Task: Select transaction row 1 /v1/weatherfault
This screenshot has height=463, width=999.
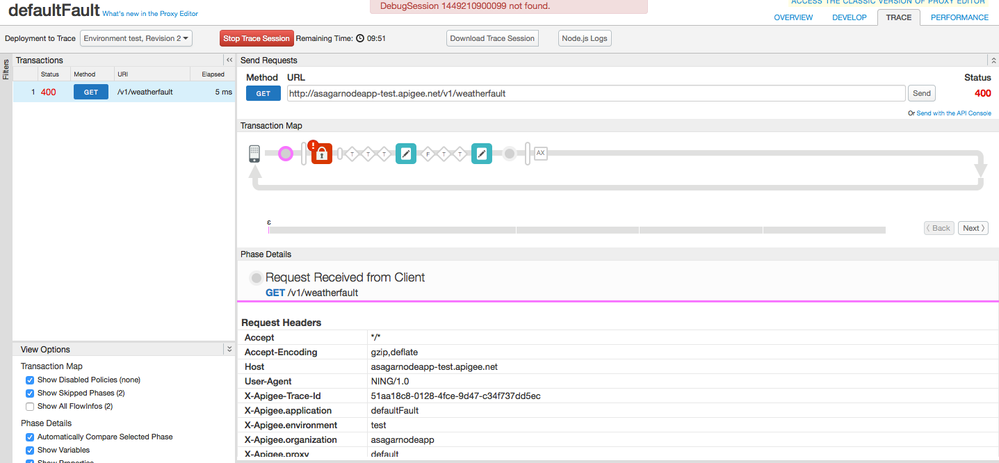Action: pyautogui.click(x=124, y=92)
